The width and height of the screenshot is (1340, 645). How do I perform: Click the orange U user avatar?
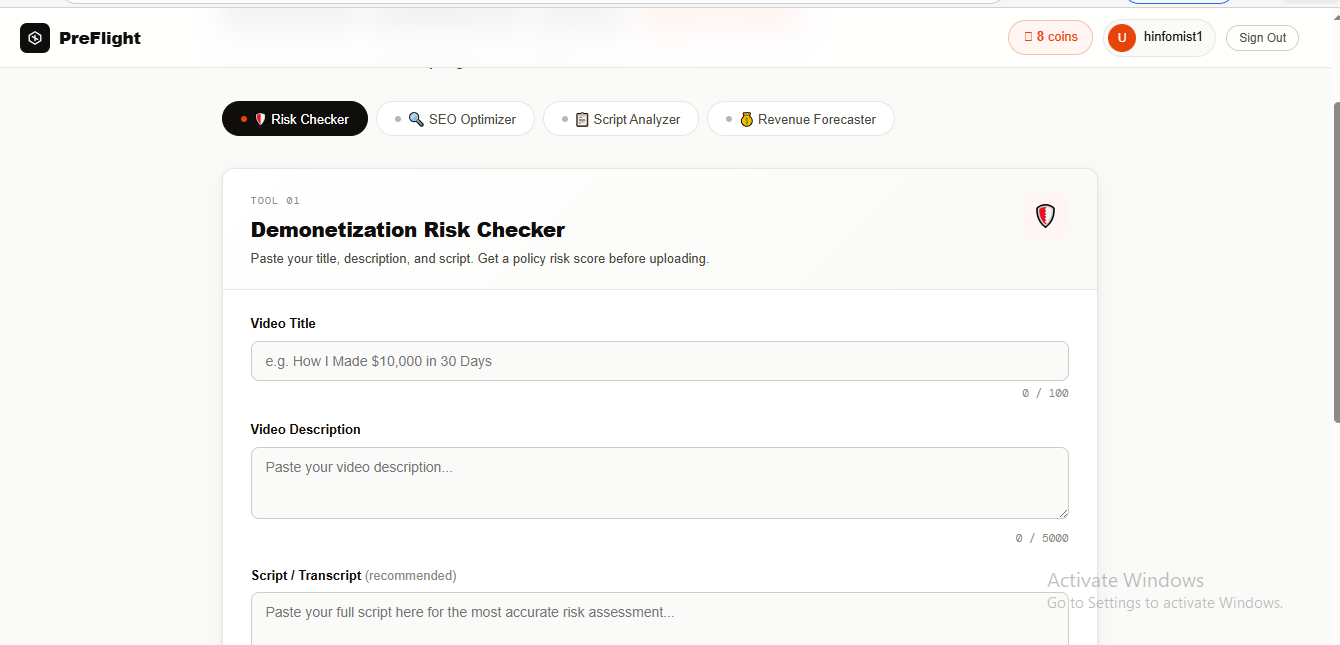point(1122,38)
